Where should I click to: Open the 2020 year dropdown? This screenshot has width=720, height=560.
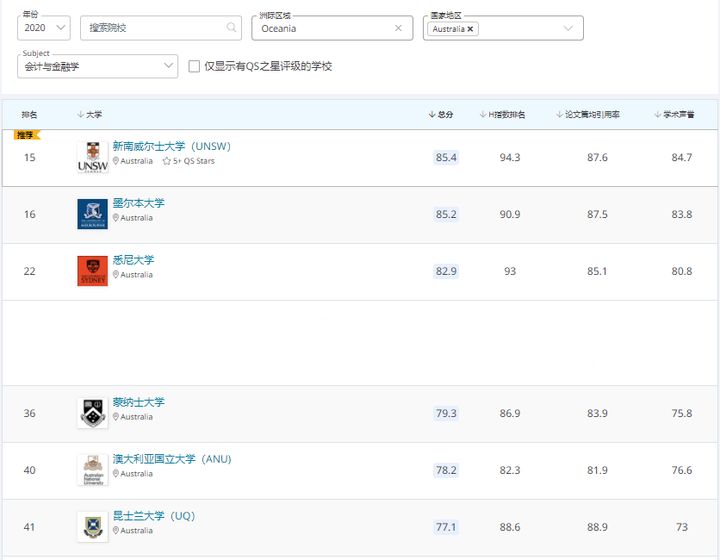pyautogui.click(x=44, y=28)
